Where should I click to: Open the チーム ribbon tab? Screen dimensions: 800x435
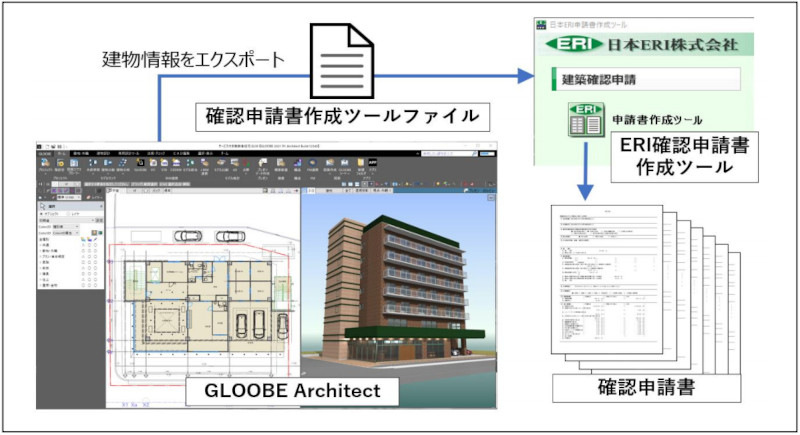(225, 153)
